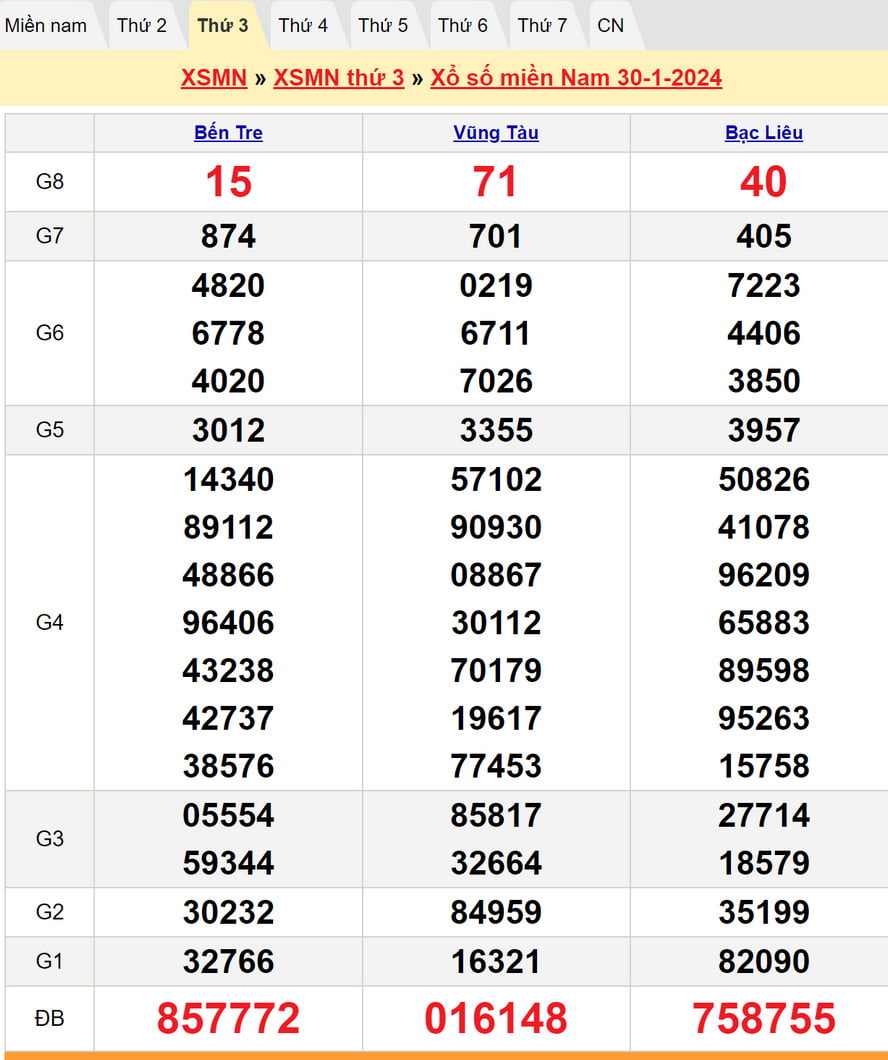Open the Bạc Liêu province link

[764, 133]
